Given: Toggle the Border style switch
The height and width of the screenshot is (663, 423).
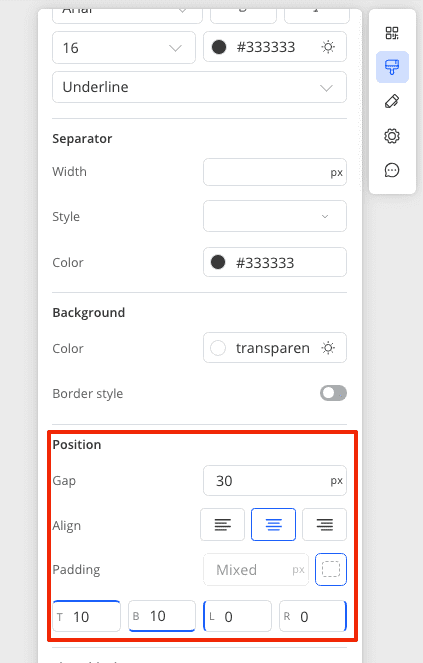Looking at the screenshot, I should (x=333, y=393).
